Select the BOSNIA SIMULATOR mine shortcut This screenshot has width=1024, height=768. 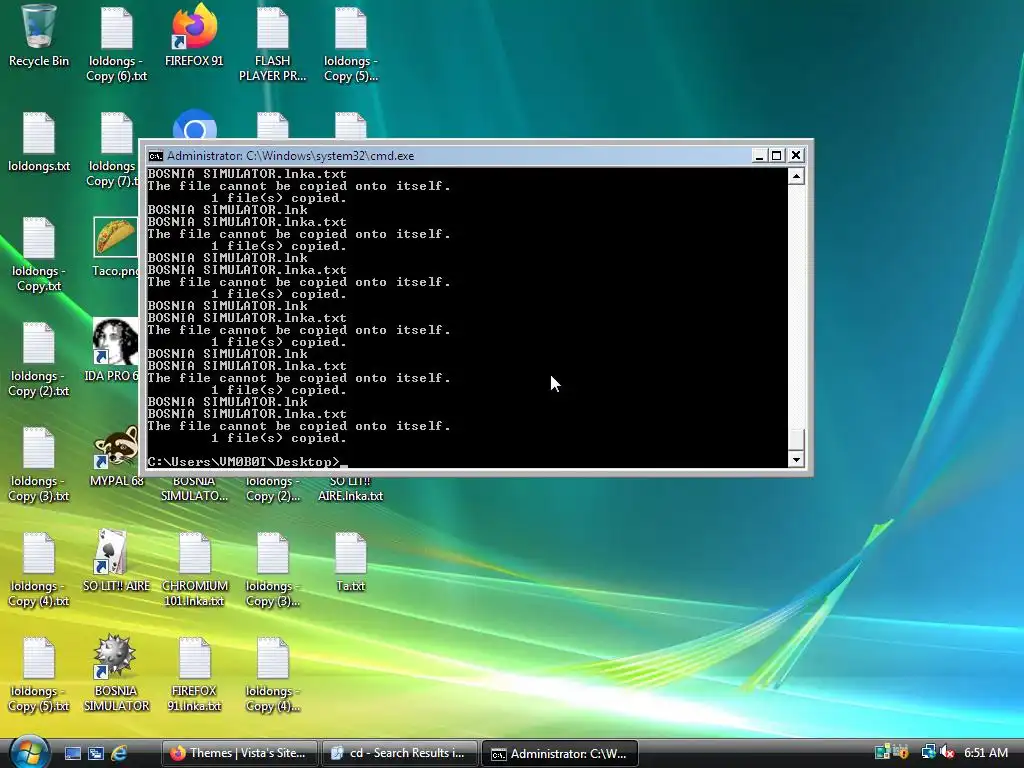(x=116, y=673)
